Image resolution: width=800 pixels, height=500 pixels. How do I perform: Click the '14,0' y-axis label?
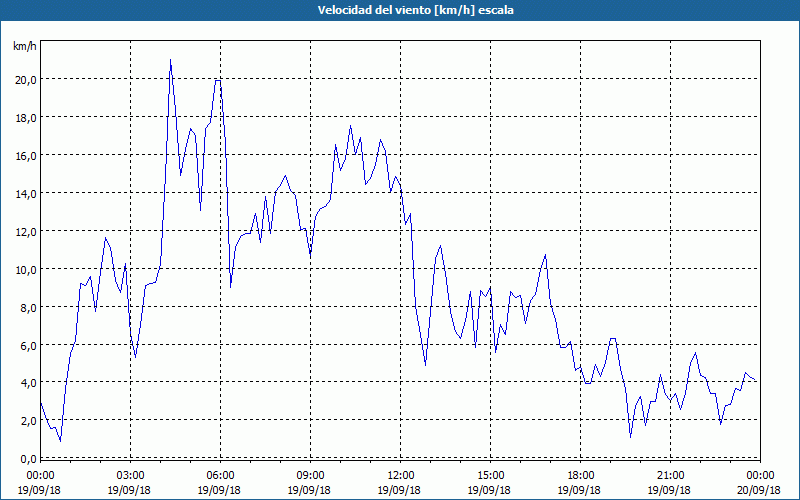[x=26, y=194]
